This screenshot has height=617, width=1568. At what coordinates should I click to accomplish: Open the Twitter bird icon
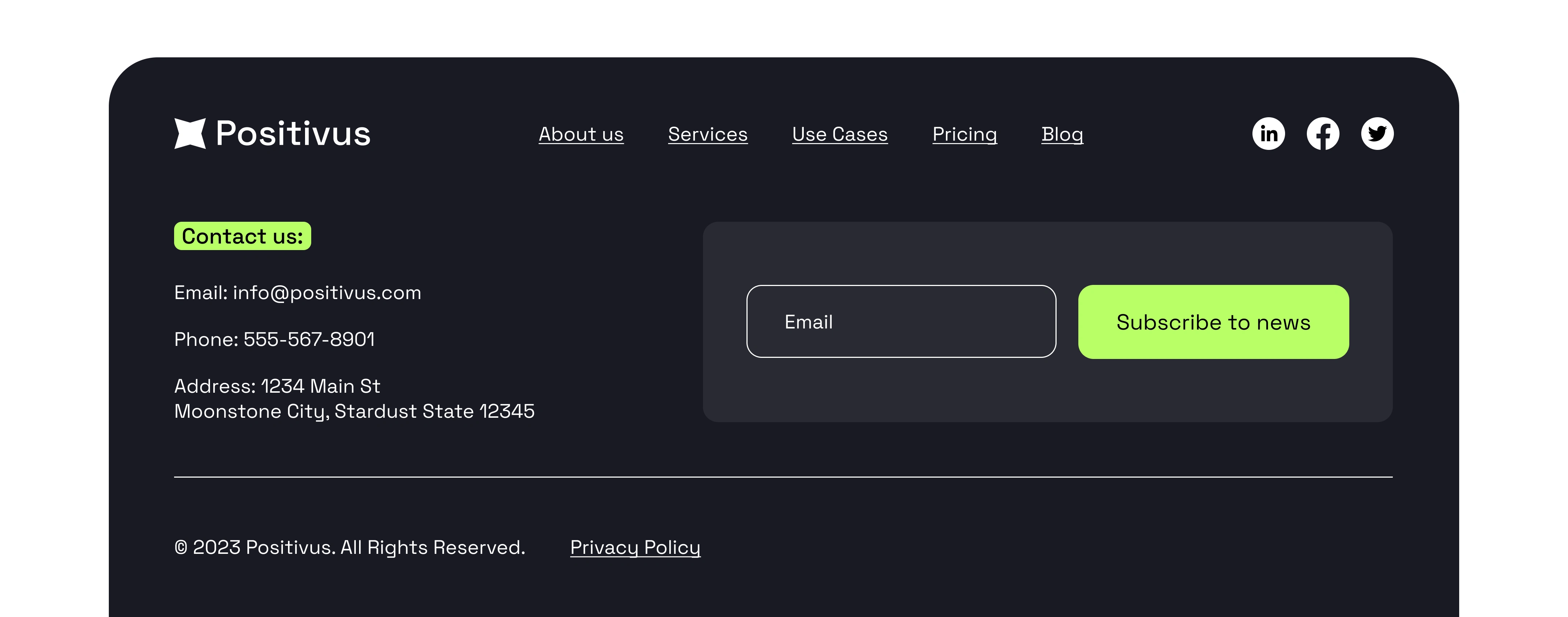(x=1378, y=134)
